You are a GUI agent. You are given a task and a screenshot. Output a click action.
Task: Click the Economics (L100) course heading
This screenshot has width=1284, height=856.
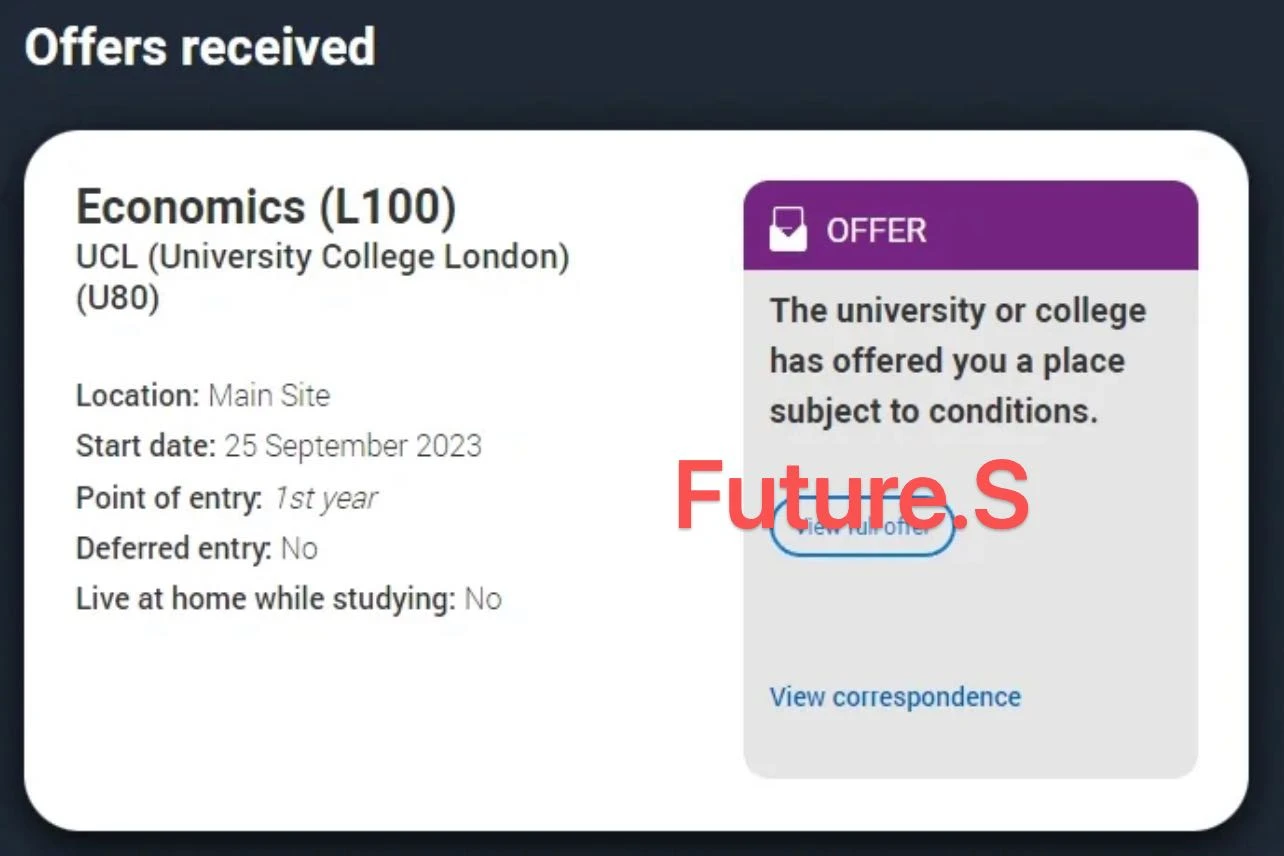tap(267, 208)
